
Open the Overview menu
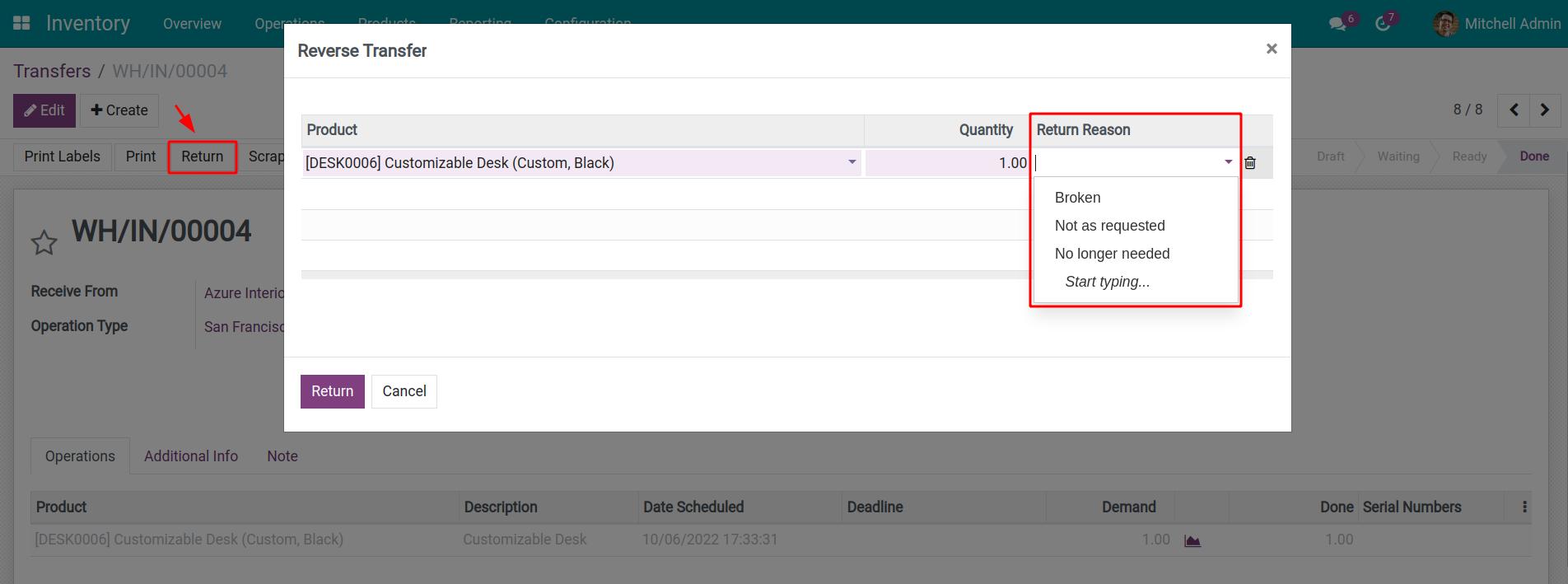click(192, 24)
